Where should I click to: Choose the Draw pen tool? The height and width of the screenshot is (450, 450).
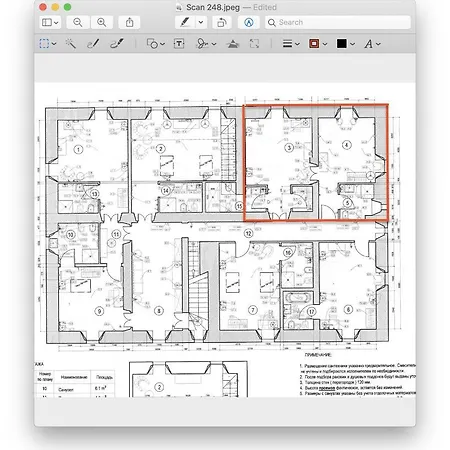117,44
